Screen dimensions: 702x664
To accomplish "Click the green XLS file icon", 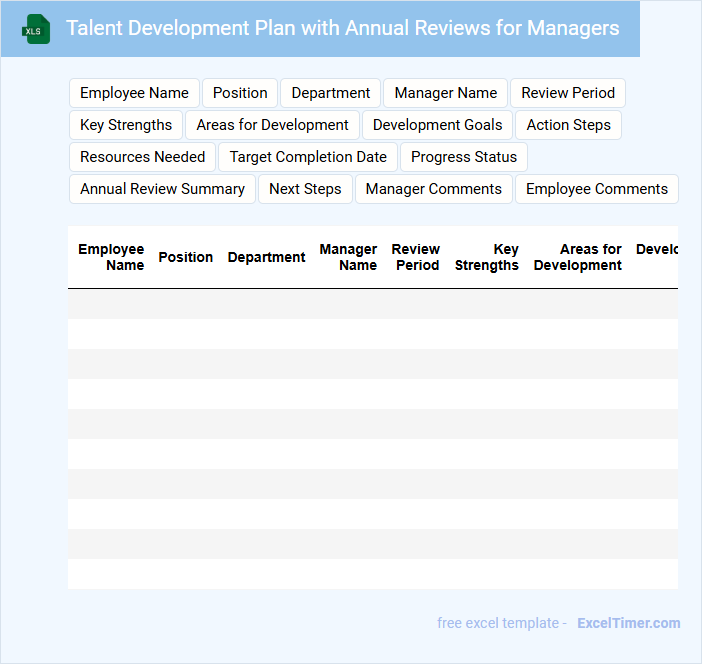I will (x=36, y=29).
